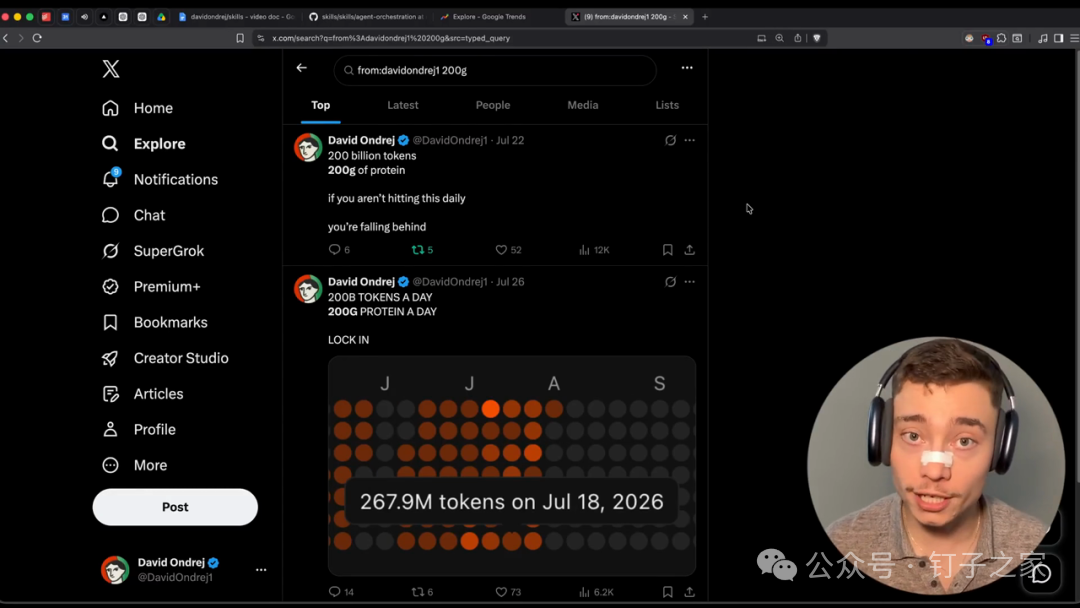Open search settings three-dot menu
The image size is (1080, 608).
(x=687, y=67)
